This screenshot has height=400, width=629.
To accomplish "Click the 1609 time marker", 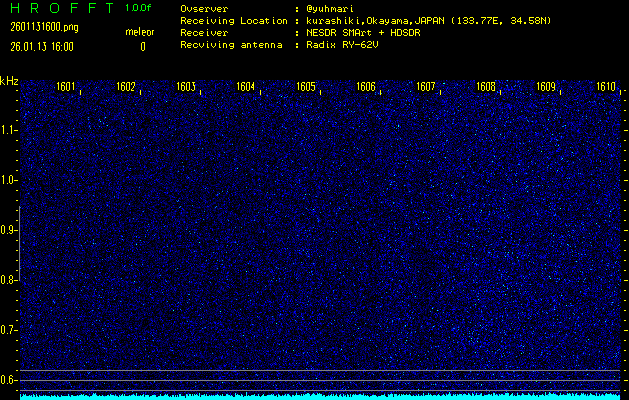I will click(x=546, y=87).
